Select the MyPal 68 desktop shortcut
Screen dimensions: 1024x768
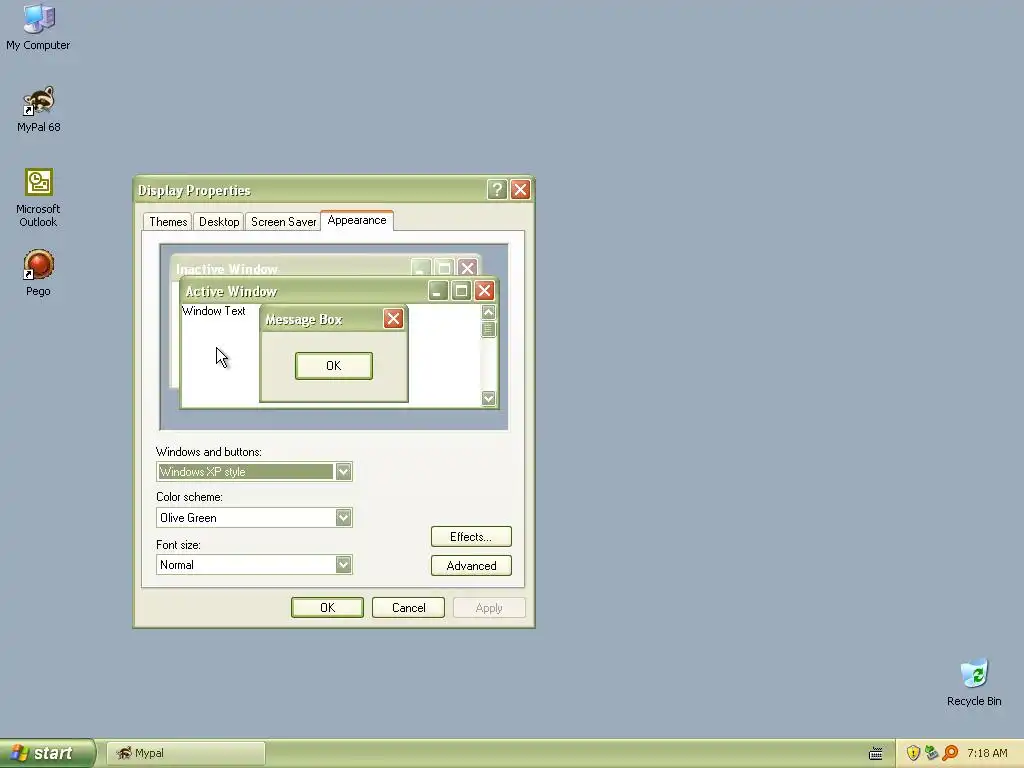click(39, 109)
